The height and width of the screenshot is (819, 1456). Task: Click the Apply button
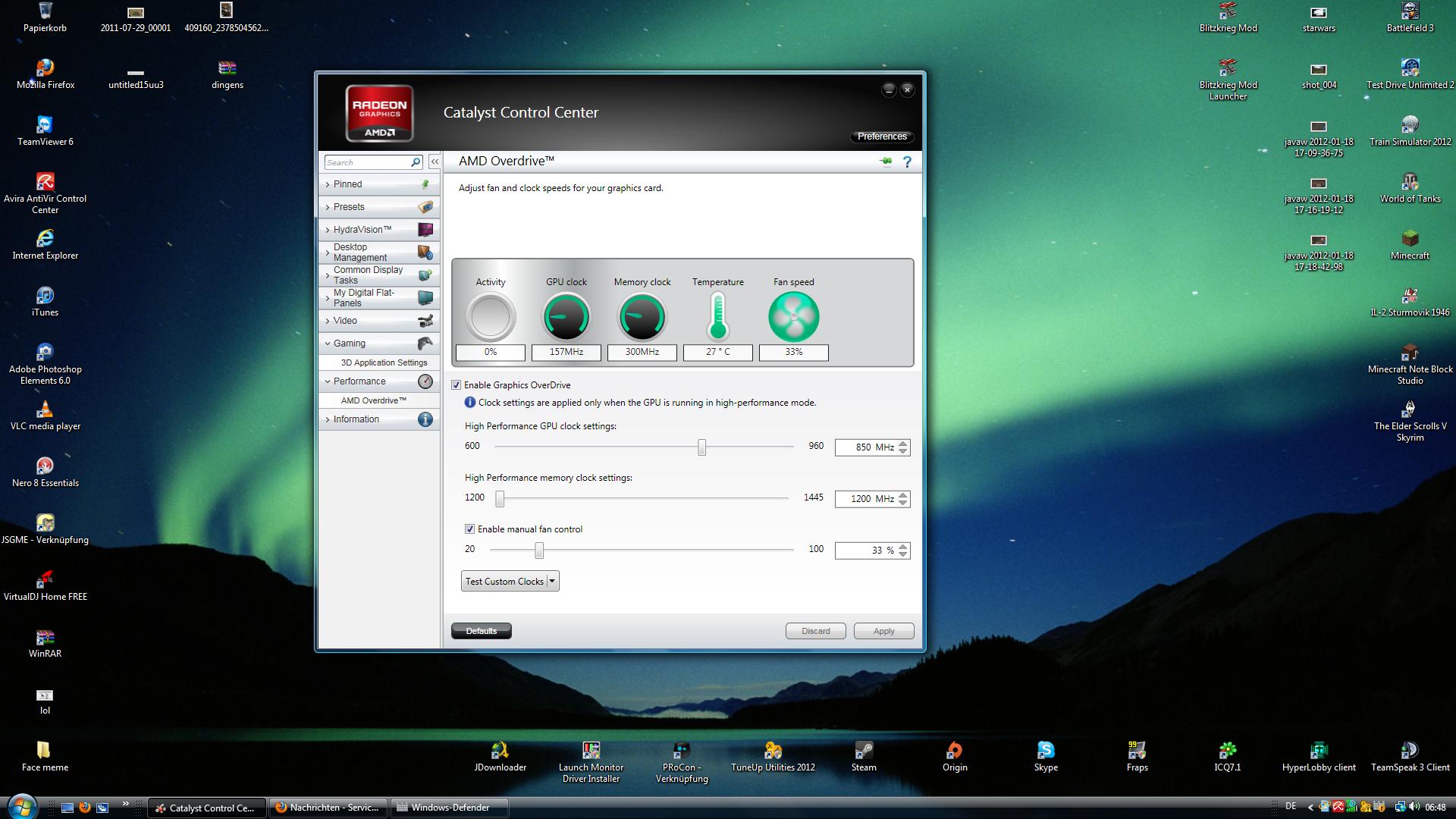[883, 631]
